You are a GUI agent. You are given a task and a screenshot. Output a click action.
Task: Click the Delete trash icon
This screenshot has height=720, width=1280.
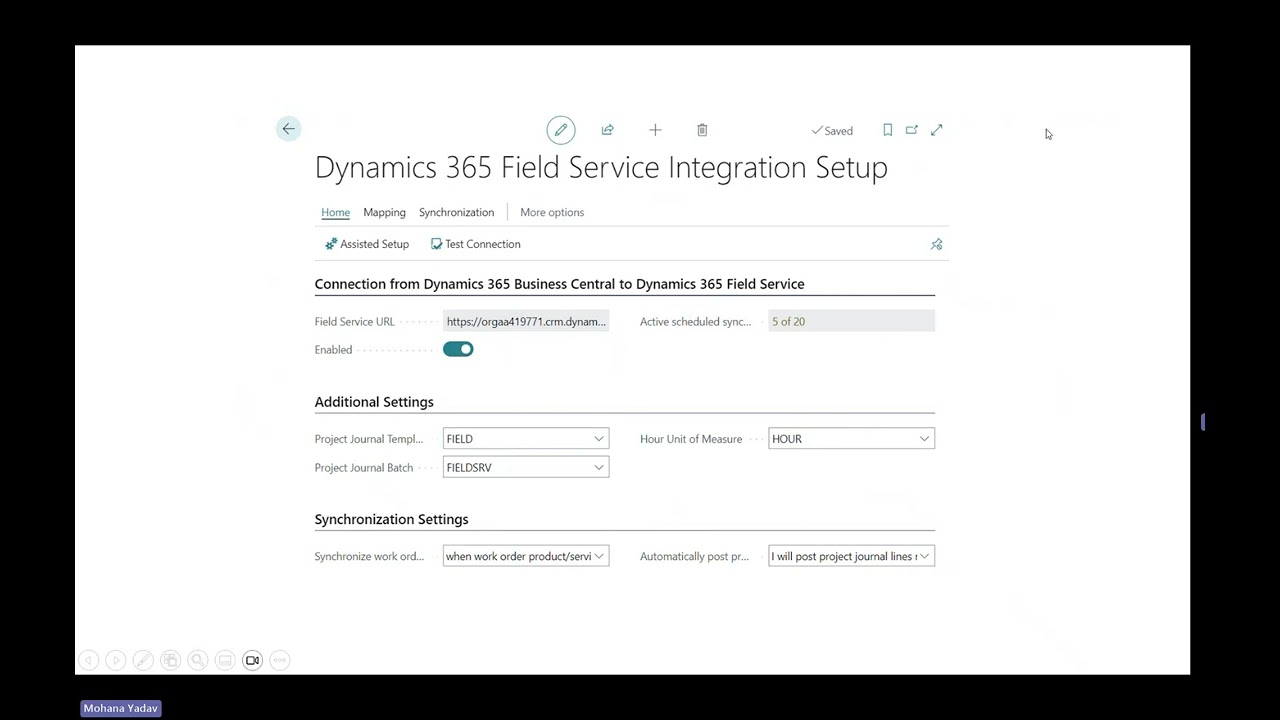coord(702,130)
